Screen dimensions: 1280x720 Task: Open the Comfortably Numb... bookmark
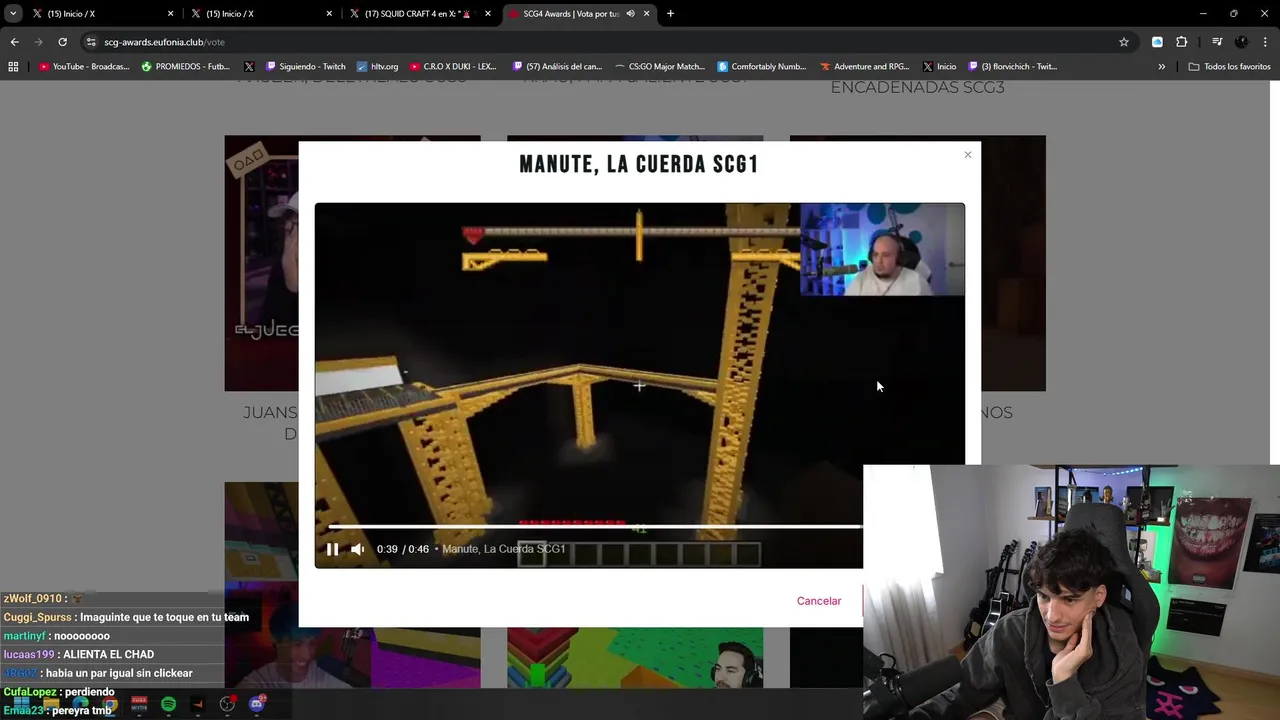762,67
